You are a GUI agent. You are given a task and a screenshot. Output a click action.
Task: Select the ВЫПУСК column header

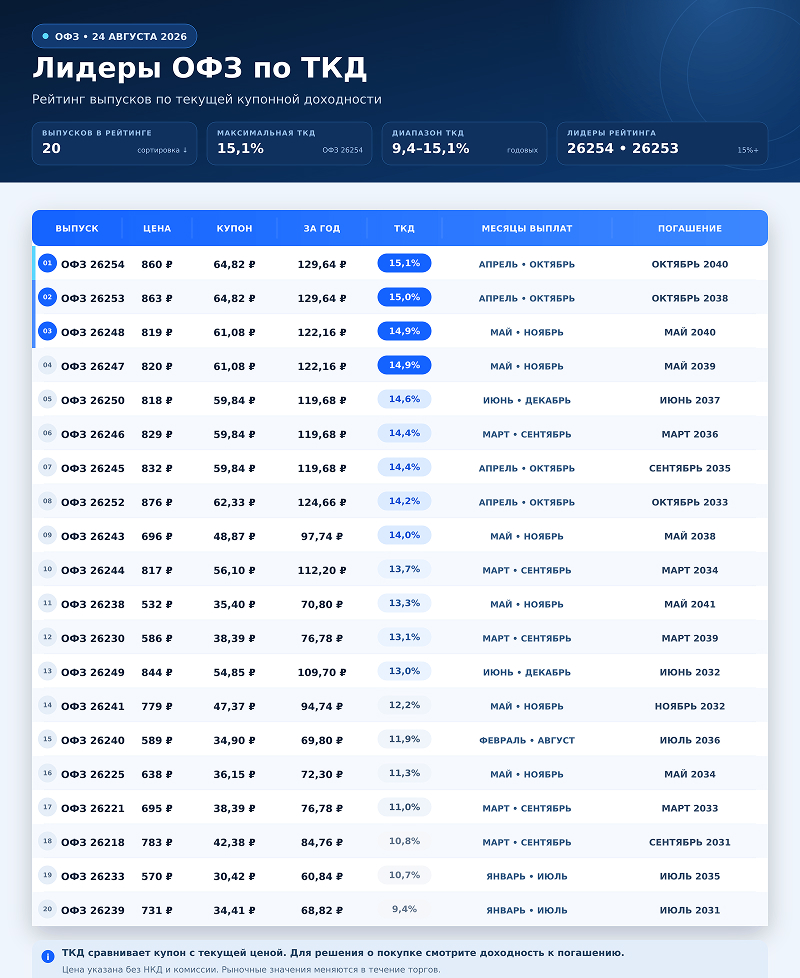pyautogui.click(x=77, y=228)
